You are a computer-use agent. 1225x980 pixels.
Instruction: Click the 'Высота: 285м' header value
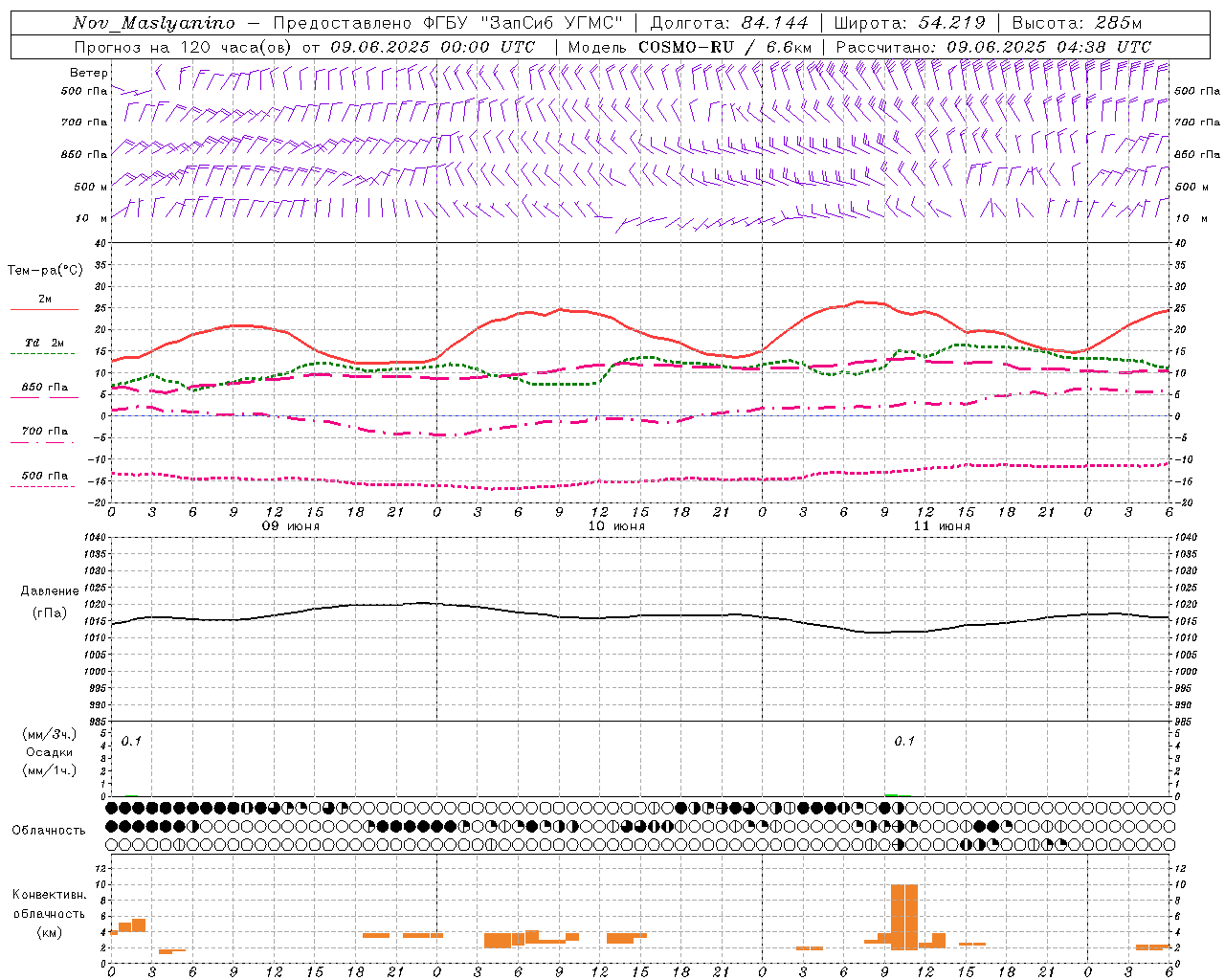click(x=1077, y=23)
